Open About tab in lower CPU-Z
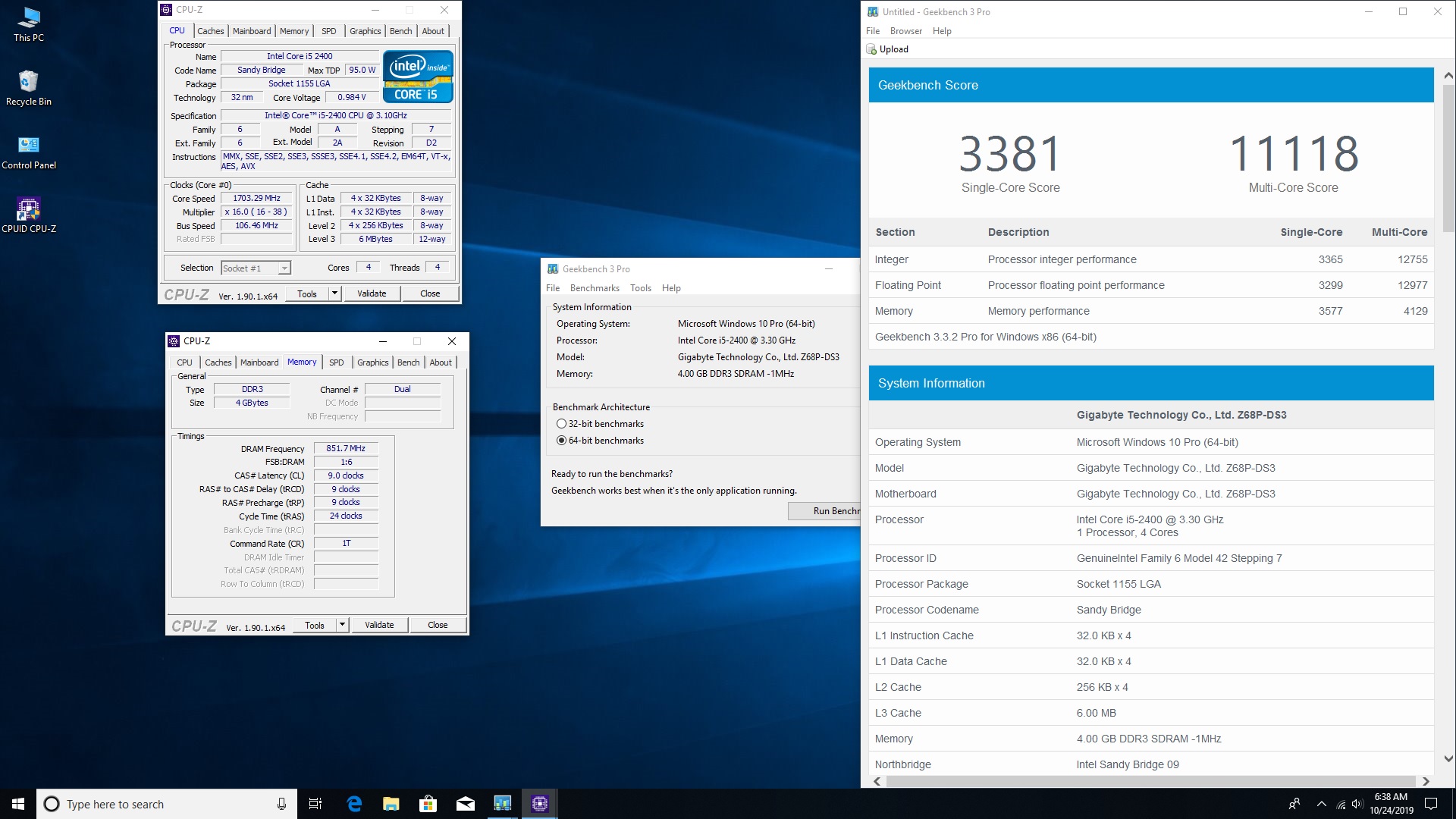 click(x=441, y=362)
